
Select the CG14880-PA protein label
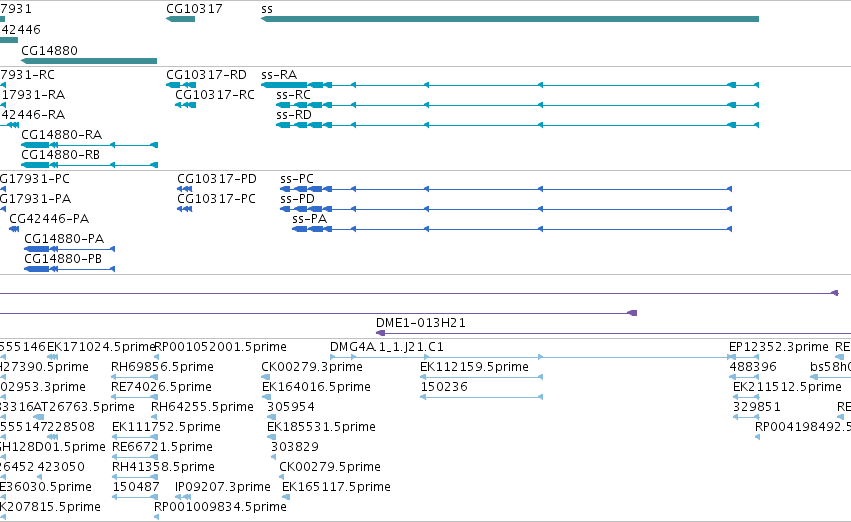64,238
